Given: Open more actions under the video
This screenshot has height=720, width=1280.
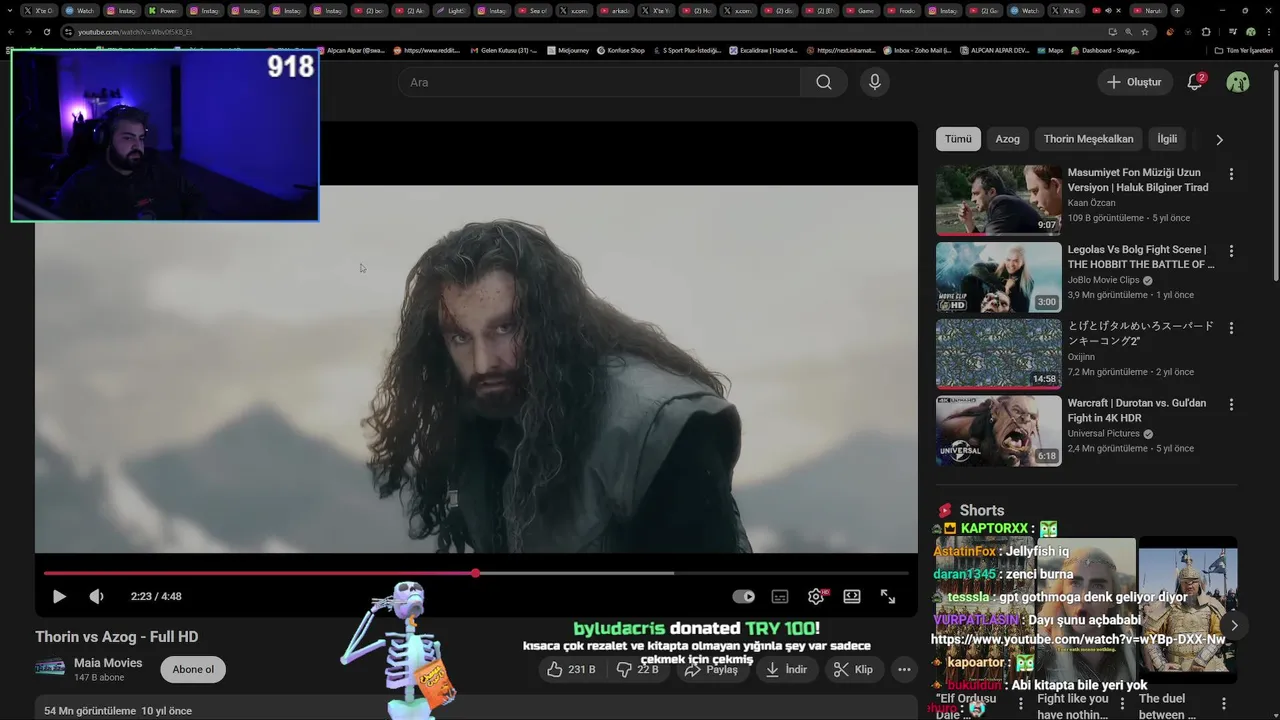Looking at the screenshot, I should click(x=904, y=669).
